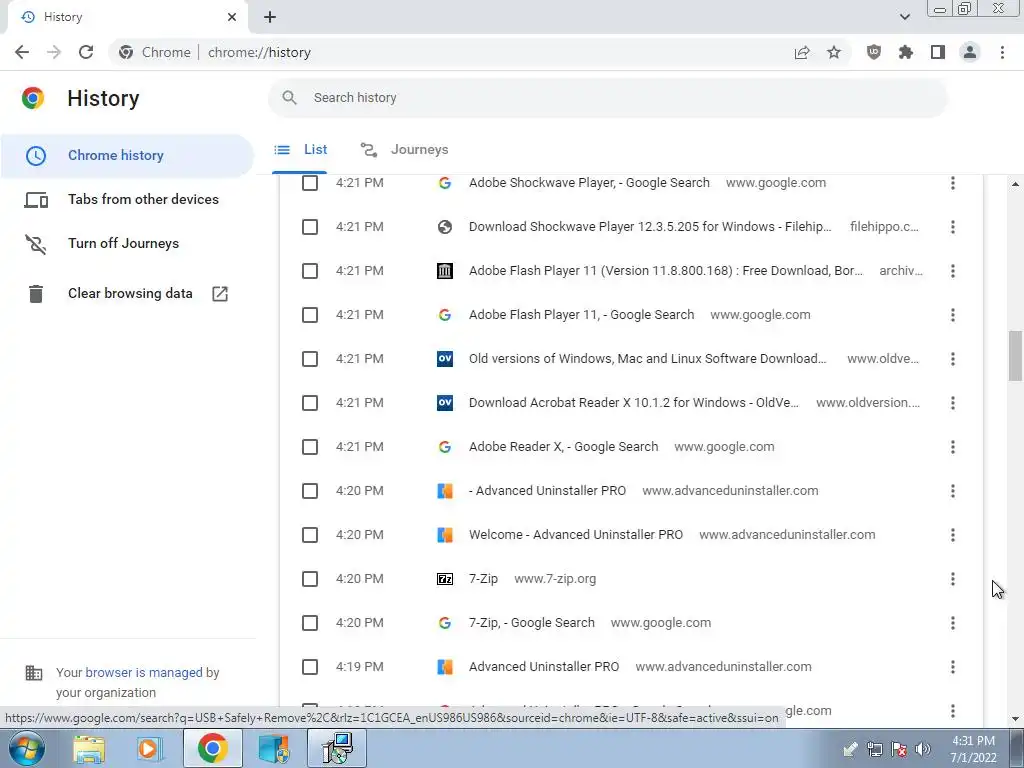The width and height of the screenshot is (1024, 768).
Task: Click the browser back arrow
Action: (22, 52)
